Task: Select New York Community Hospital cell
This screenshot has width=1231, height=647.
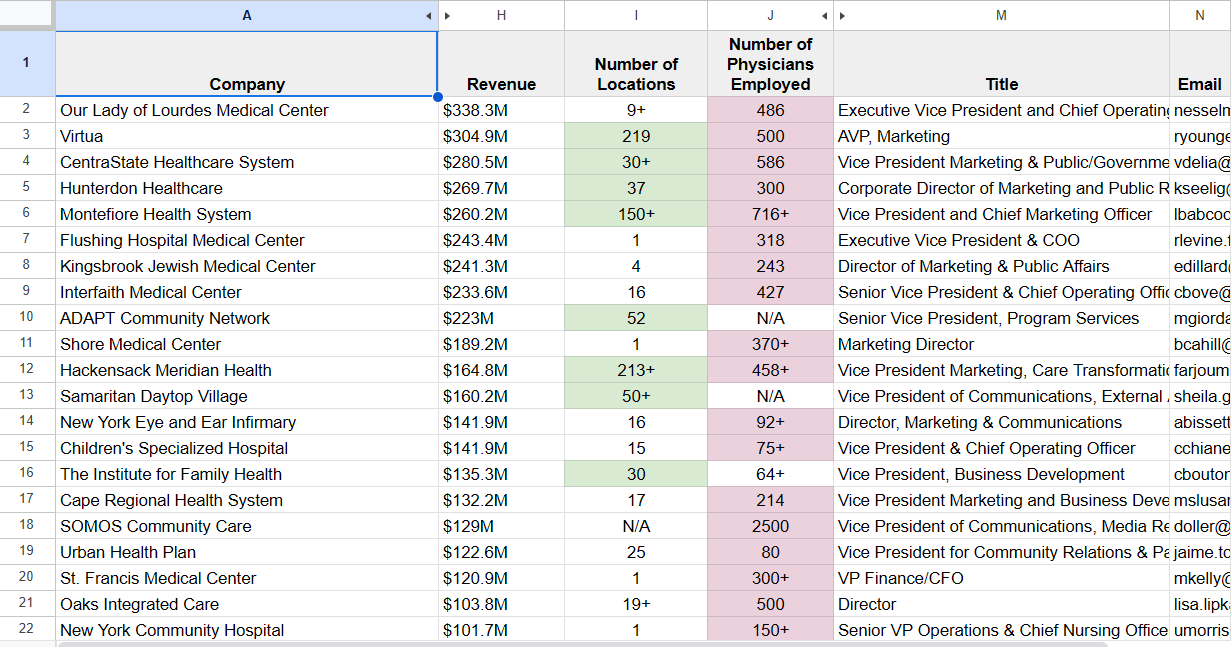Action: point(247,630)
